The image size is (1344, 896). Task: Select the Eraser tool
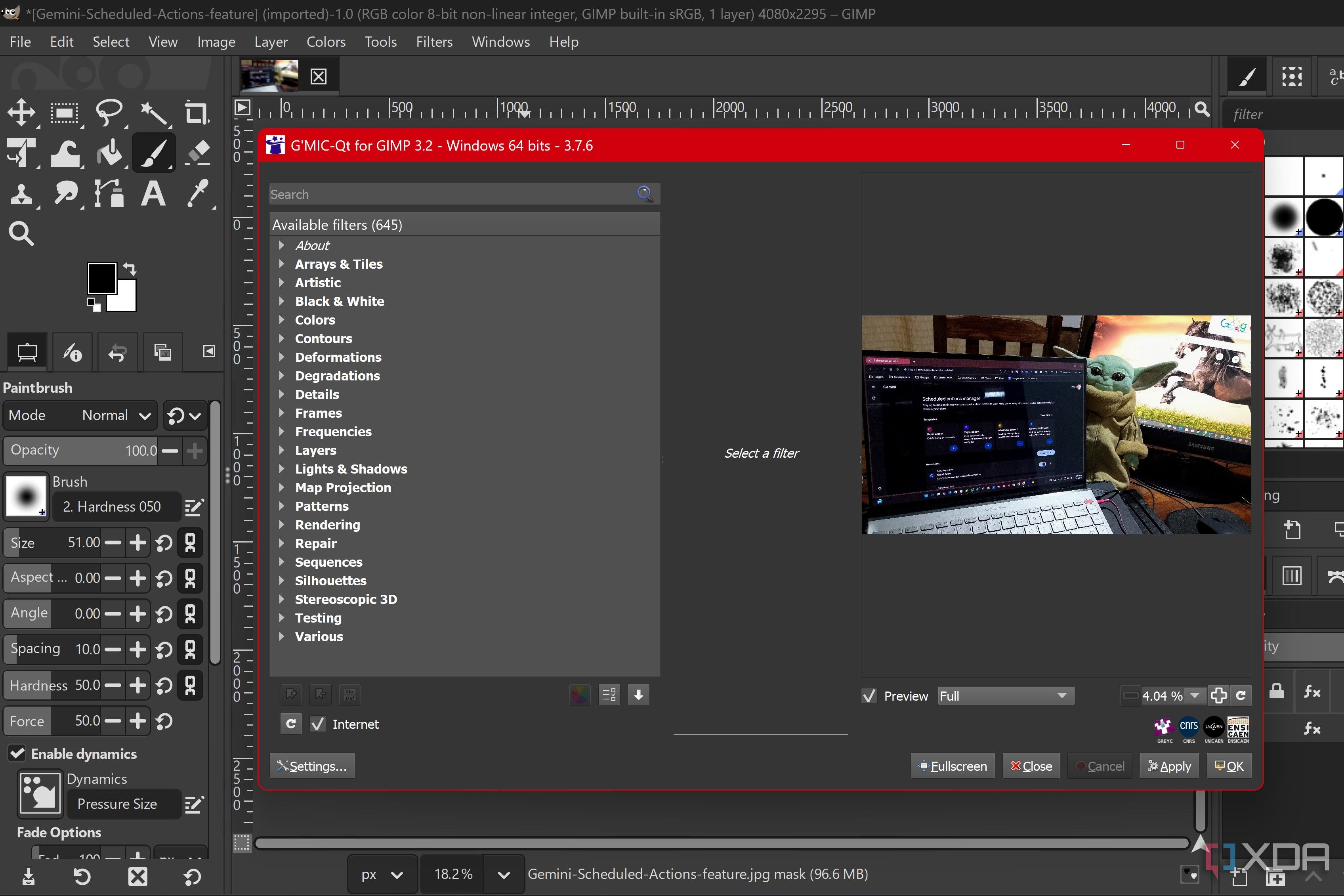198,153
